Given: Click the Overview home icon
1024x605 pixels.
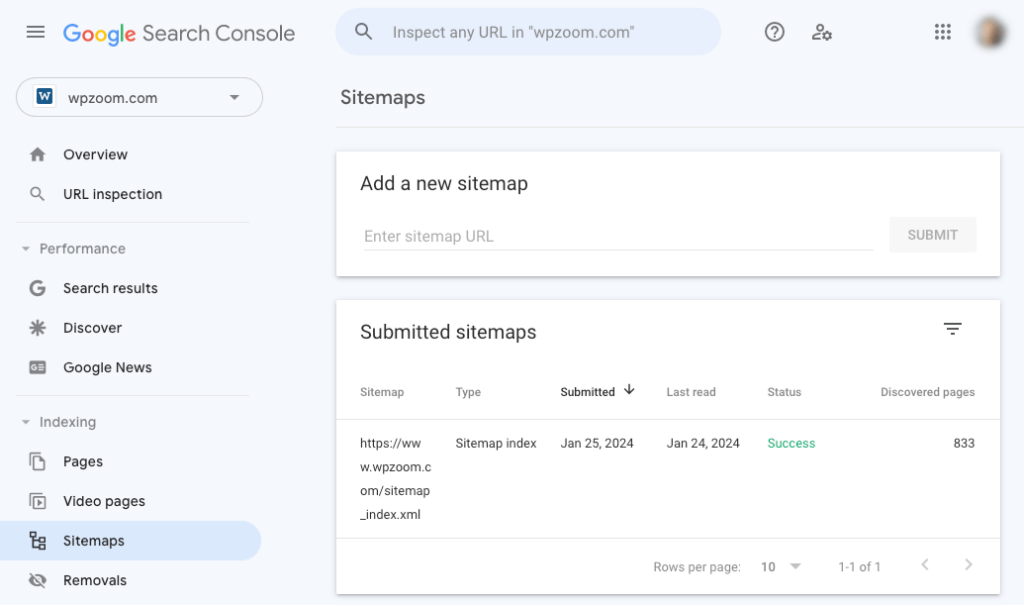Looking at the screenshot, I should pyautogui.click(x=37, y=154).
